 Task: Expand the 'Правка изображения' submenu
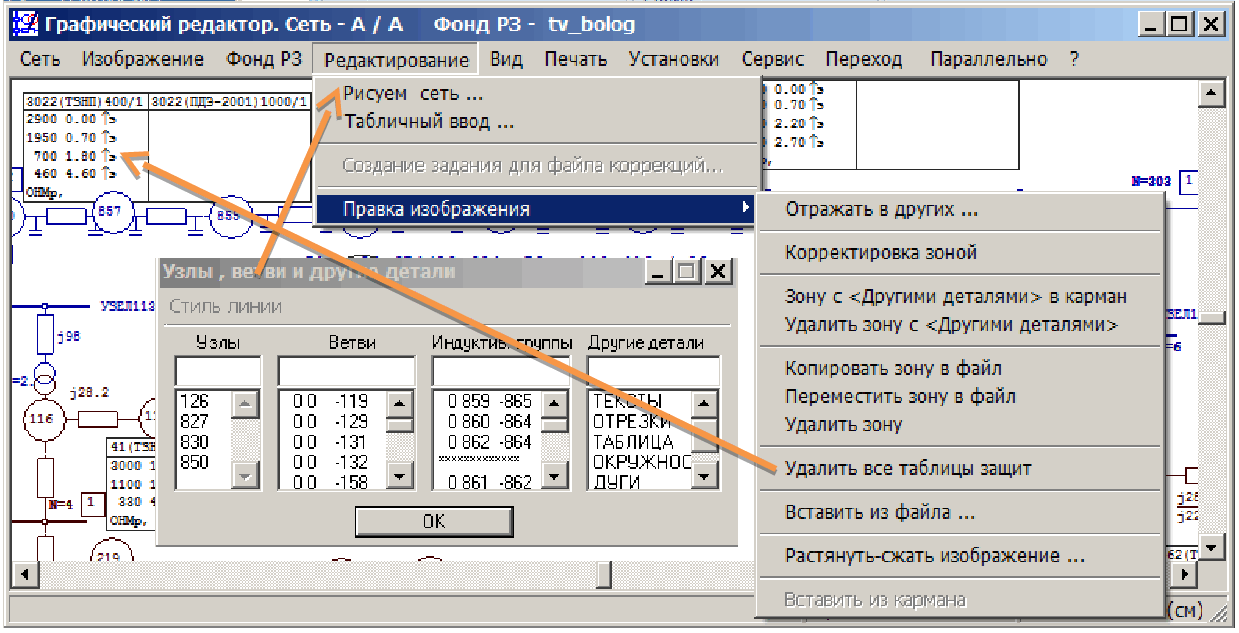[x=536, y=209]
